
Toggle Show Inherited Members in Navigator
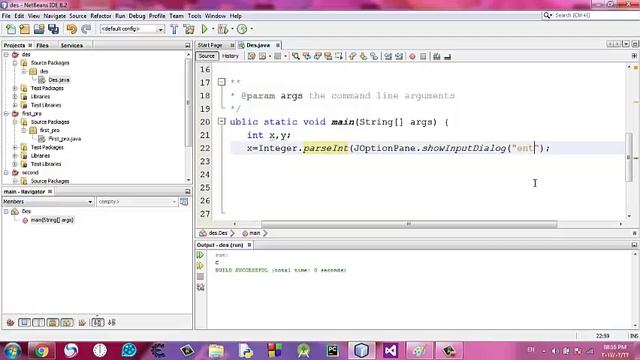(x=10, y=322)
